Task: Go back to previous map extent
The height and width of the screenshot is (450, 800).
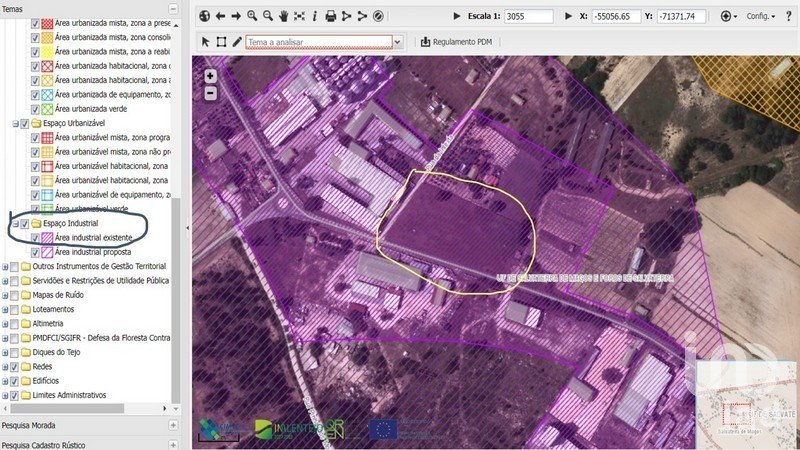Action: (x=220, y=17)
